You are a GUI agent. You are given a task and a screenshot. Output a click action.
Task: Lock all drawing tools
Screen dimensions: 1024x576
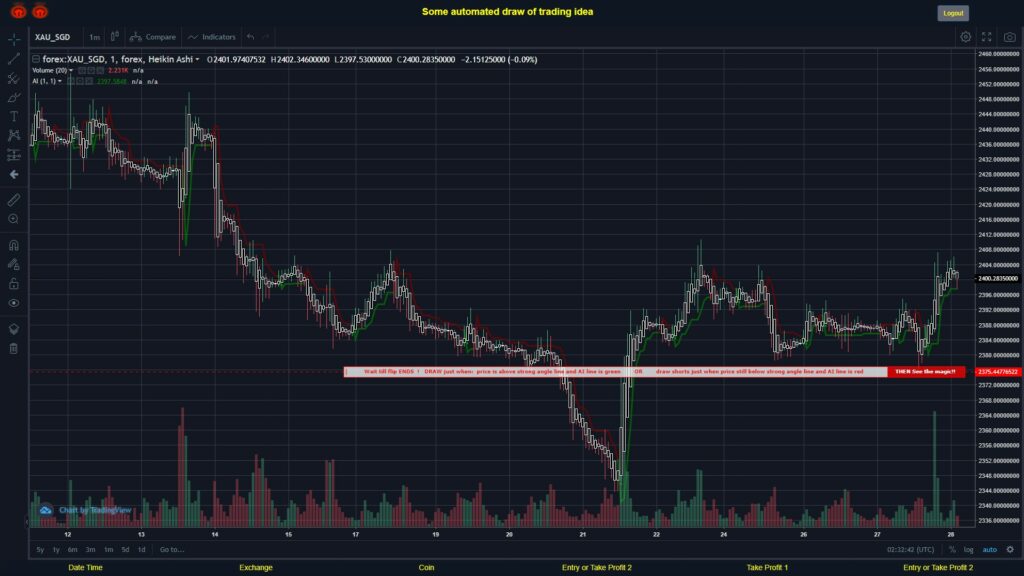coord(14,283)
